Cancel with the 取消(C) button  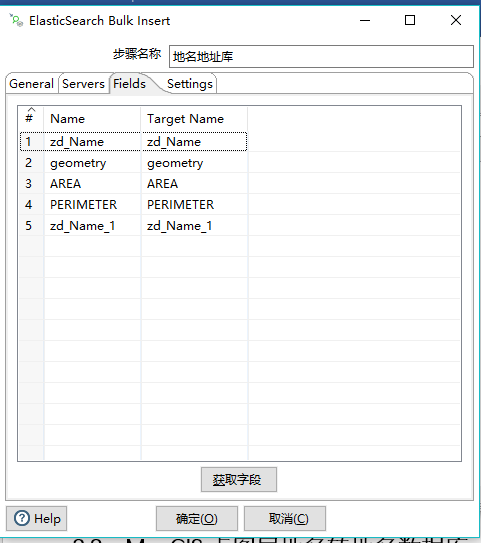285,518
